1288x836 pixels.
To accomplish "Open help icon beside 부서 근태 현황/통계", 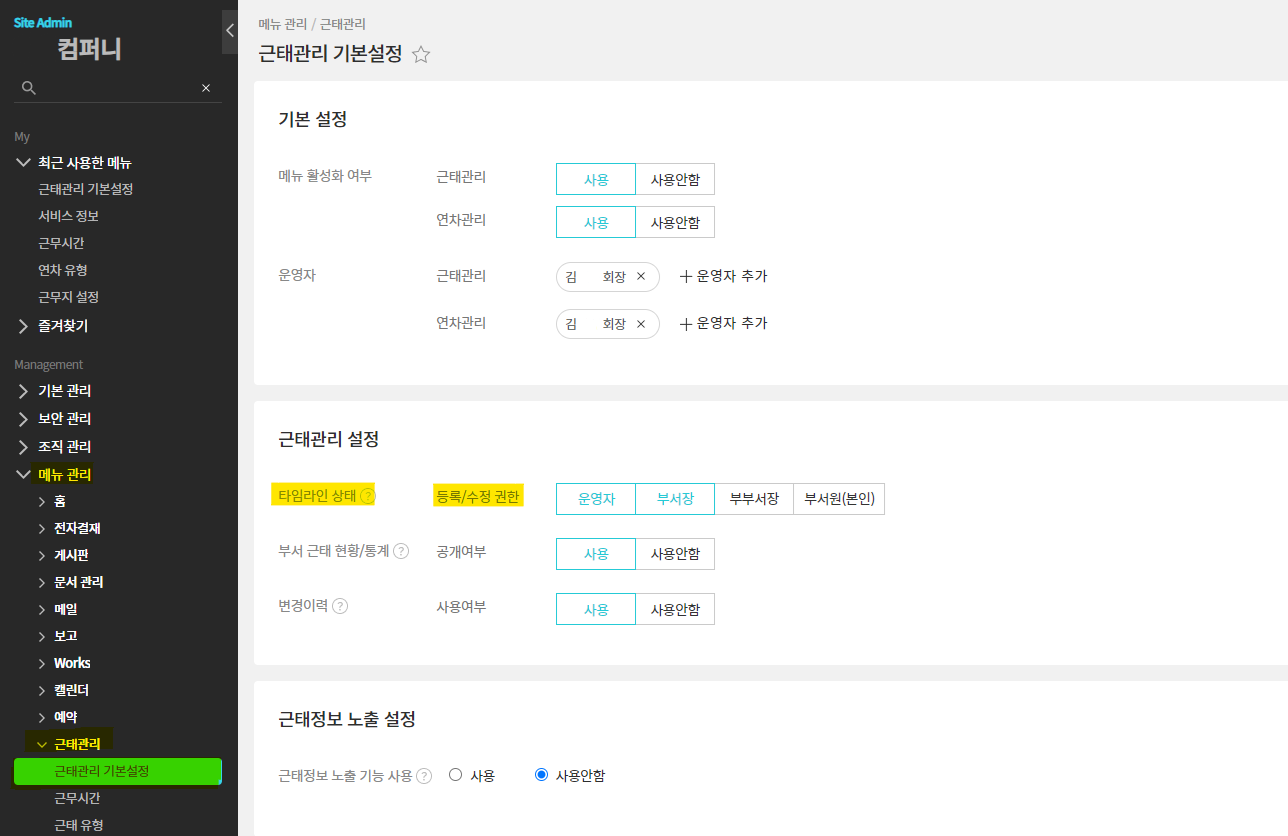I will [401, 551].
